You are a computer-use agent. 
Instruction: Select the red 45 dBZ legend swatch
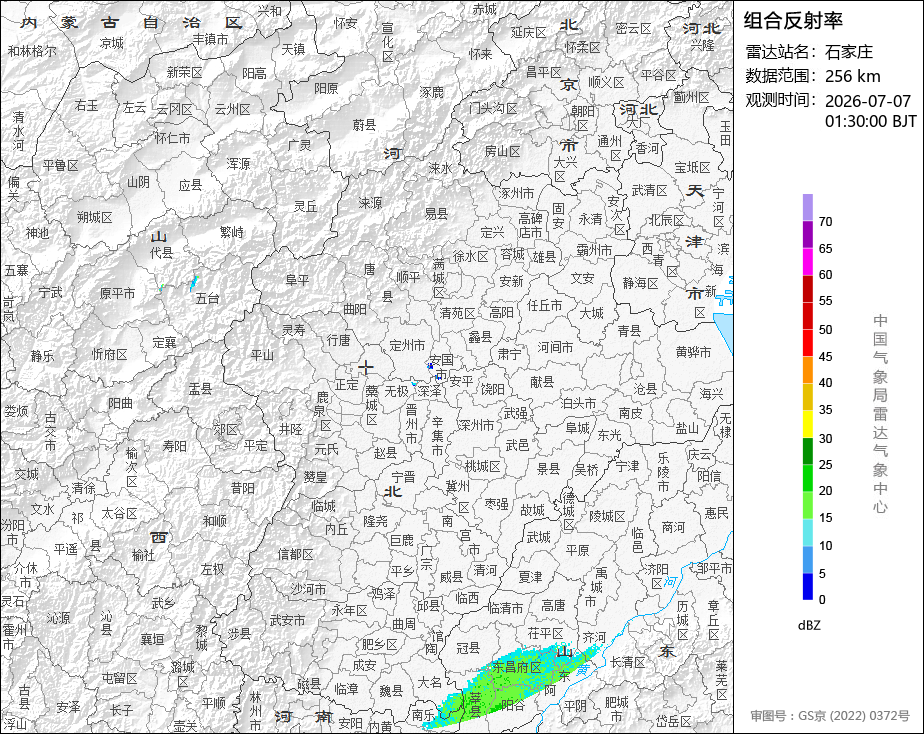pos(807,343)
